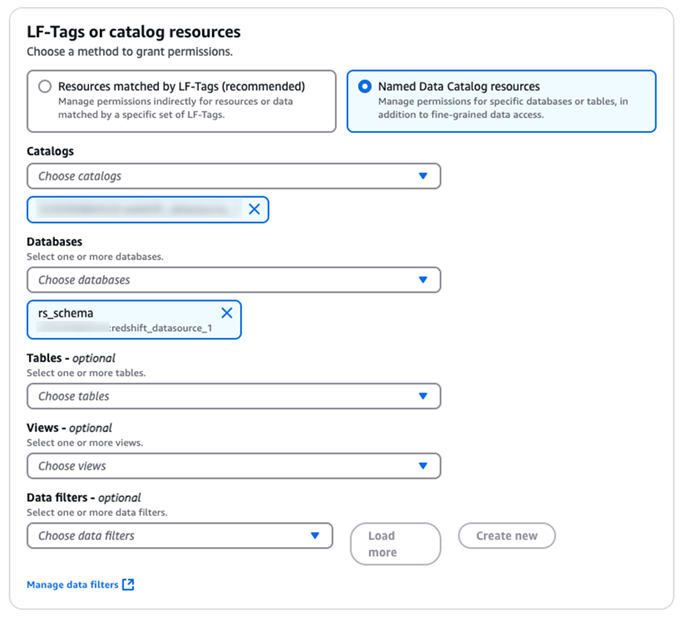The height and width of the screenshot is (619, 685).
Task: Expand the Choose tables dropdown
Action: click(220, 396)
